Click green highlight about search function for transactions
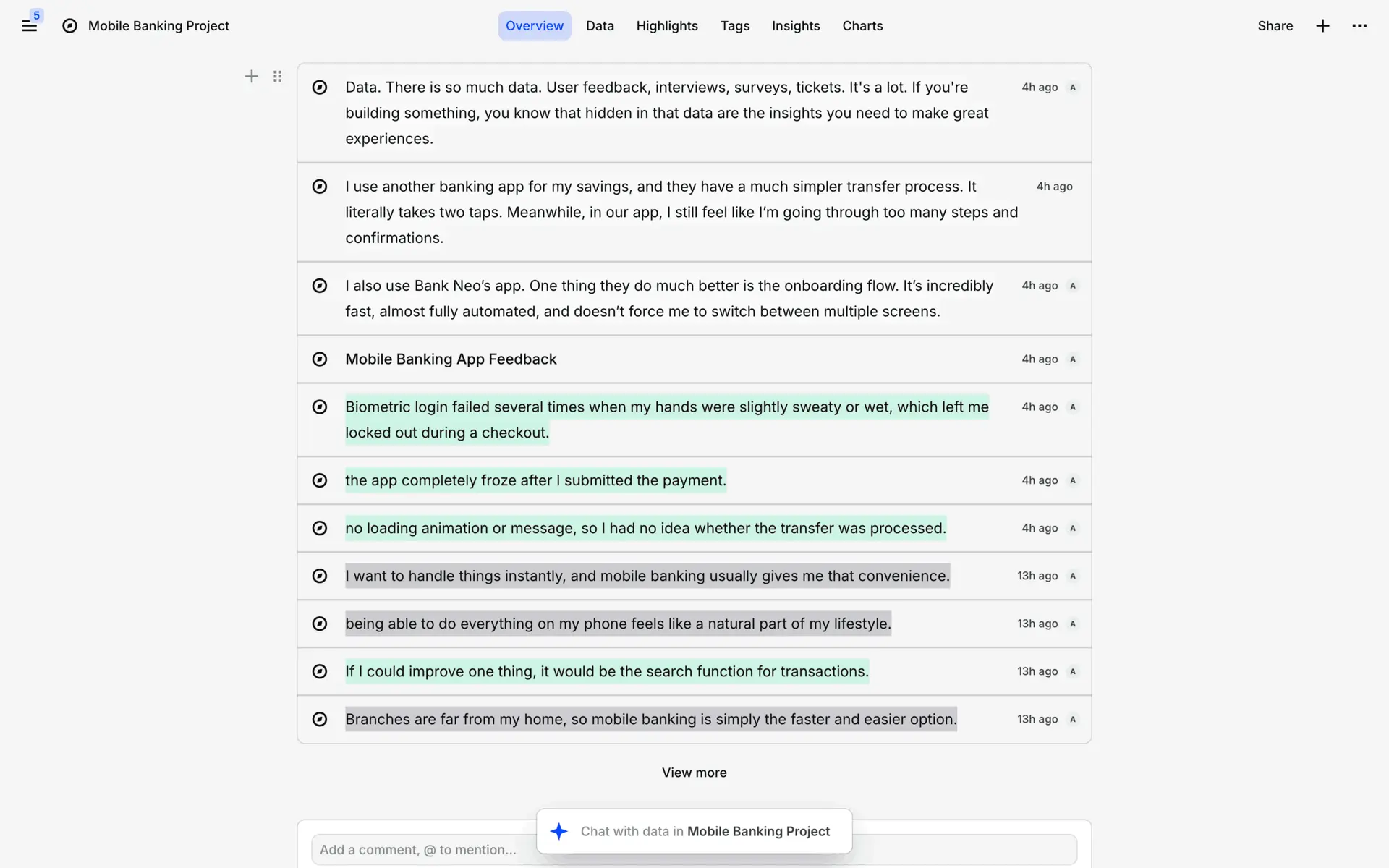 click(606, 671)
